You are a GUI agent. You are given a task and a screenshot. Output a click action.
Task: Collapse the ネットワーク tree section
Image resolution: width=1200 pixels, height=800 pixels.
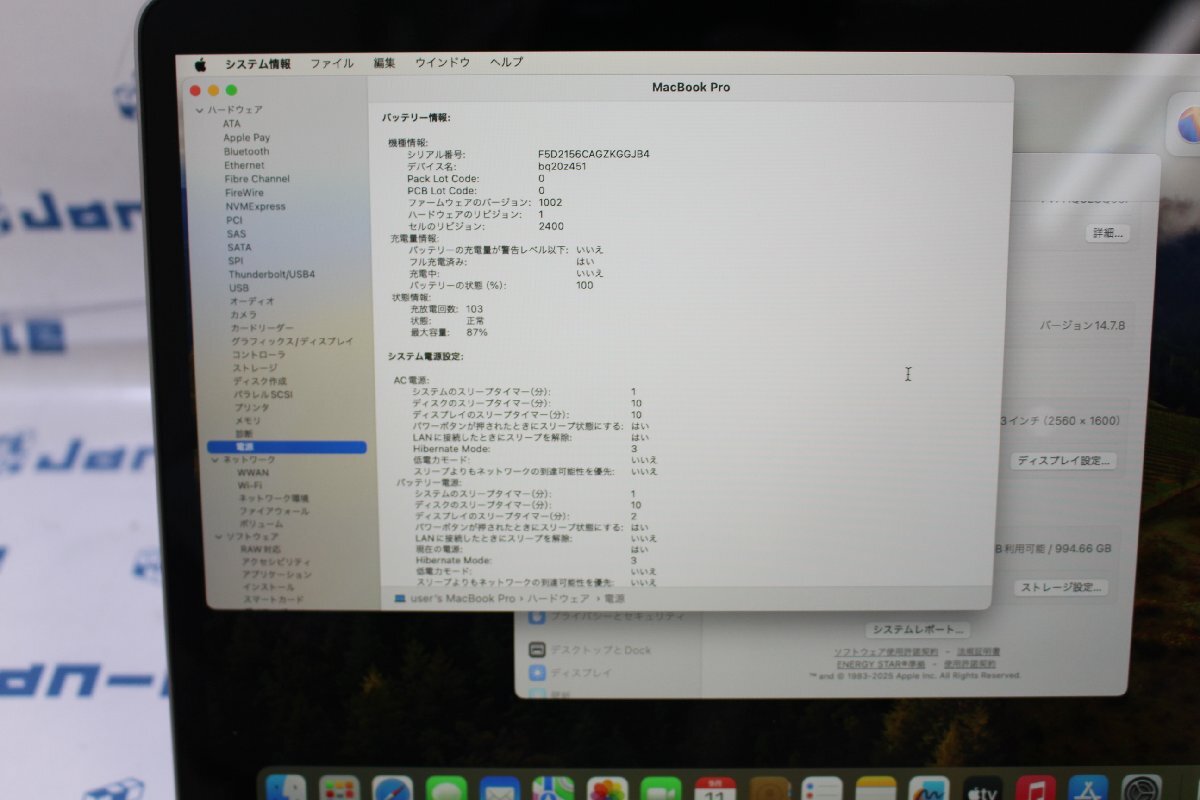(215, 460)
